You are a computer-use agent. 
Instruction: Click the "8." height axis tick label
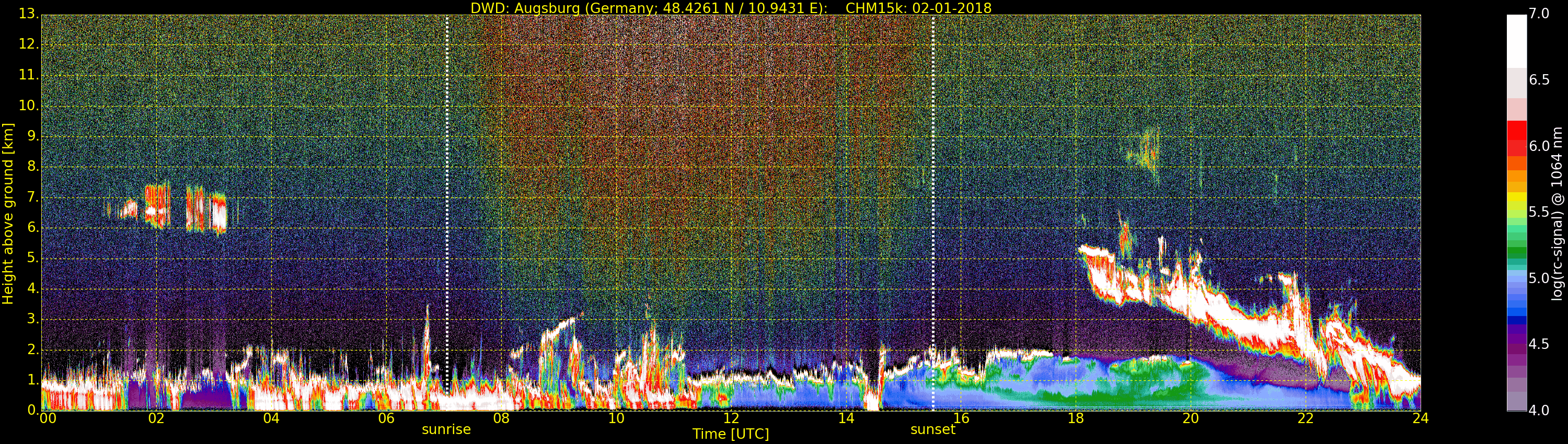[x=33, y=167]
